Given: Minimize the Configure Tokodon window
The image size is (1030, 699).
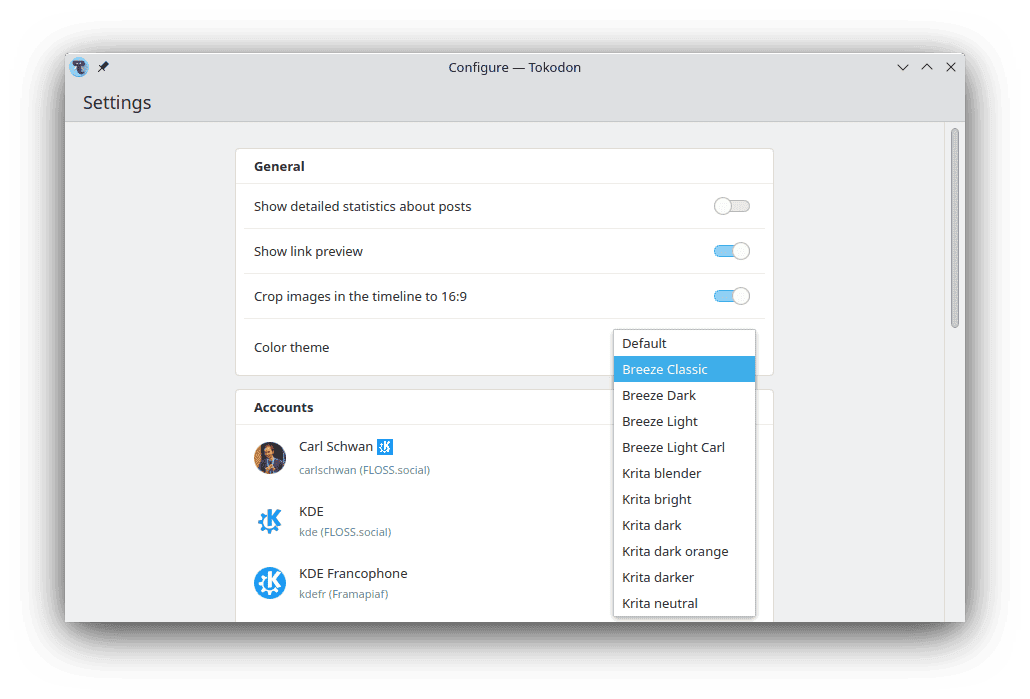Looking at the screenshot, I should click(903, 67).
